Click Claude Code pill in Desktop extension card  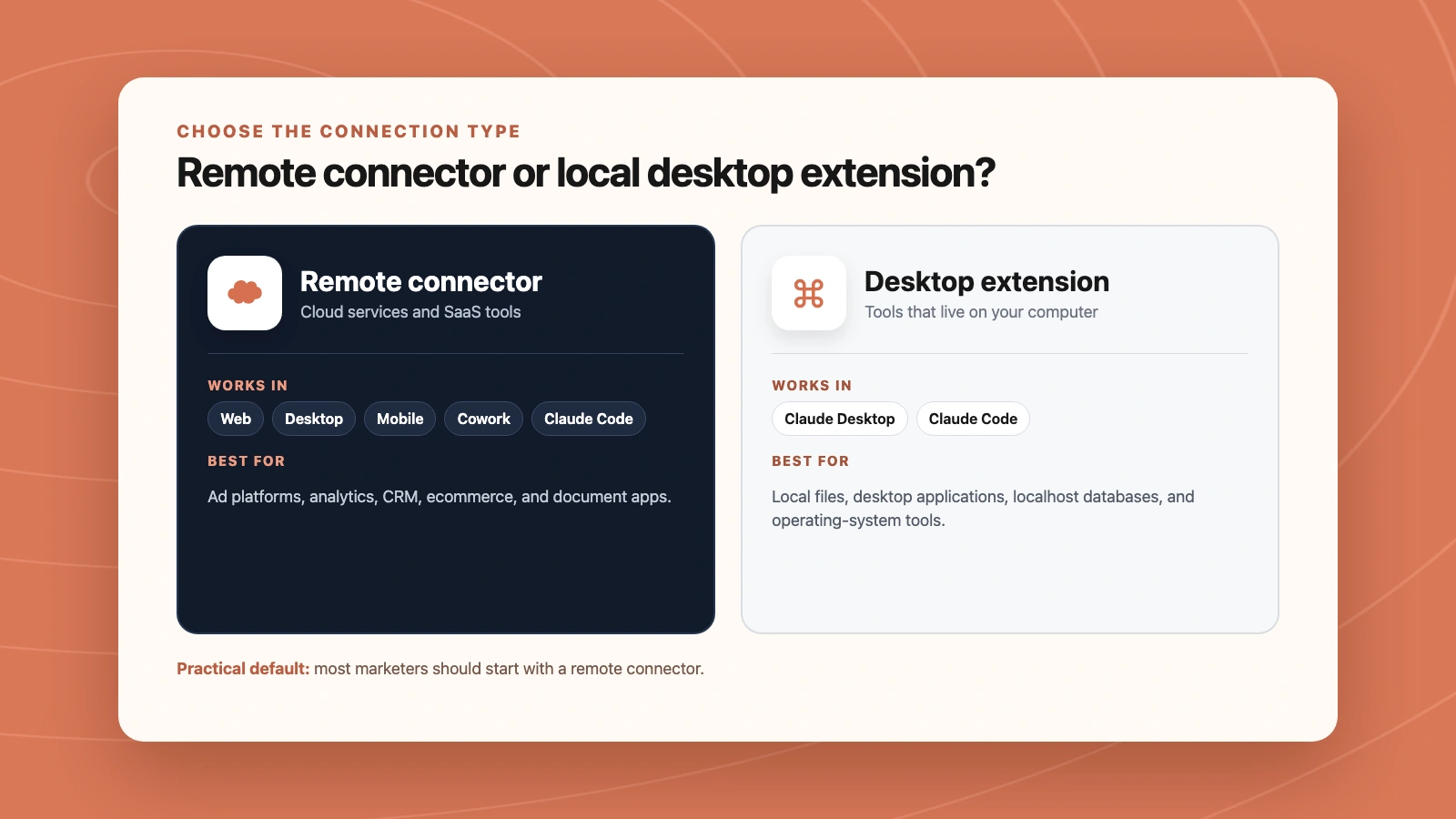973,419
